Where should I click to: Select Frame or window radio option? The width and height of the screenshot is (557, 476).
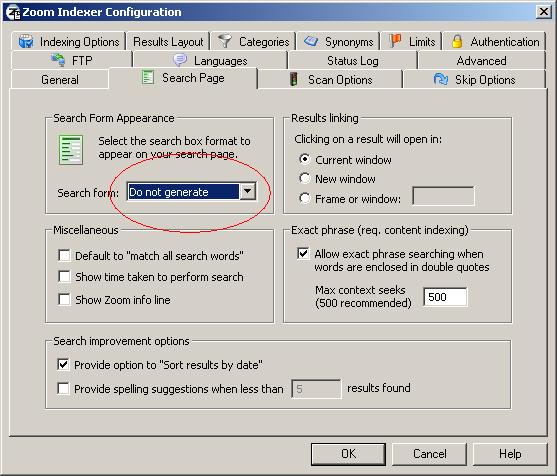pos(305,198)
